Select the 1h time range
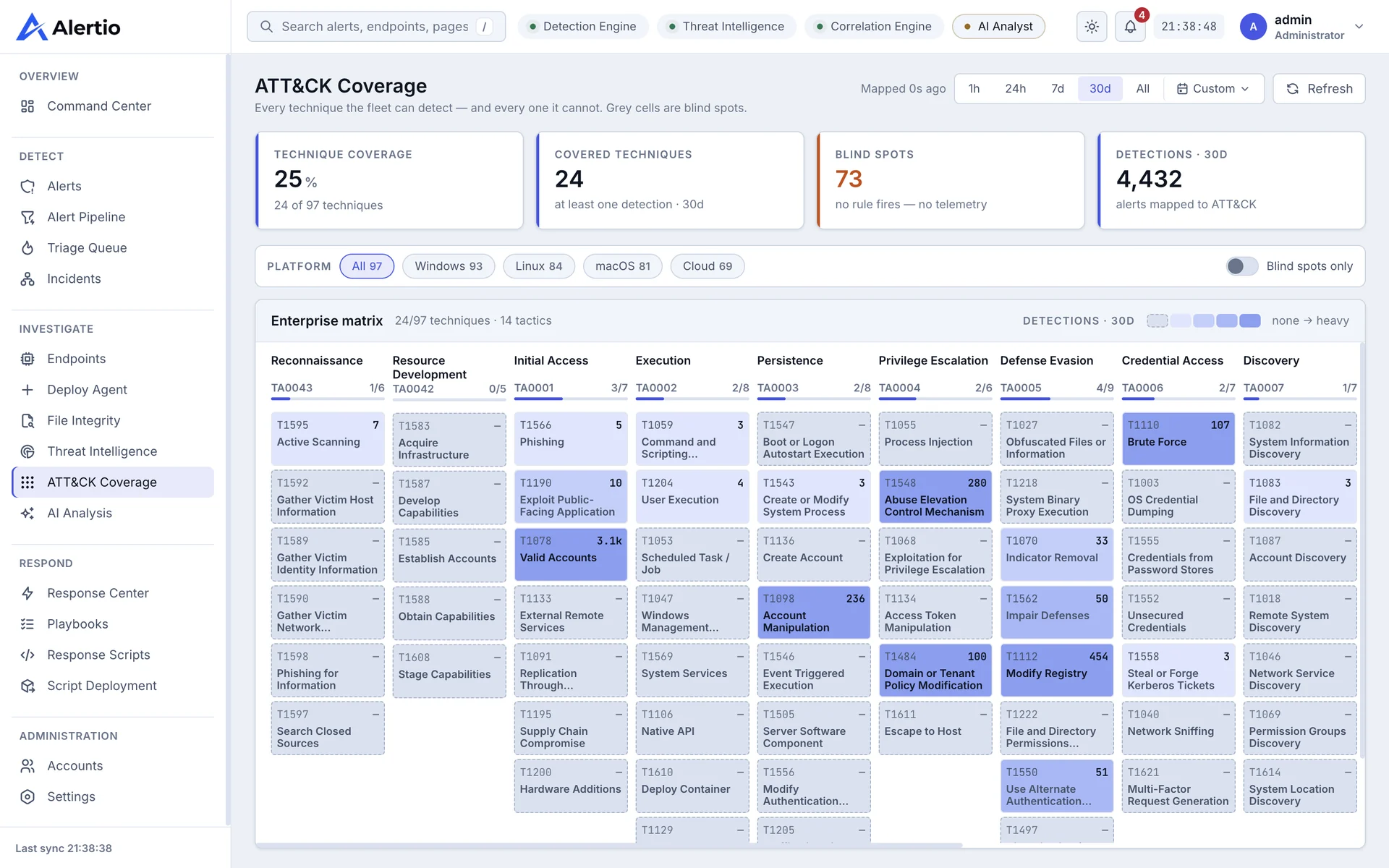The image size is (1389, 868). coord(974,89)
